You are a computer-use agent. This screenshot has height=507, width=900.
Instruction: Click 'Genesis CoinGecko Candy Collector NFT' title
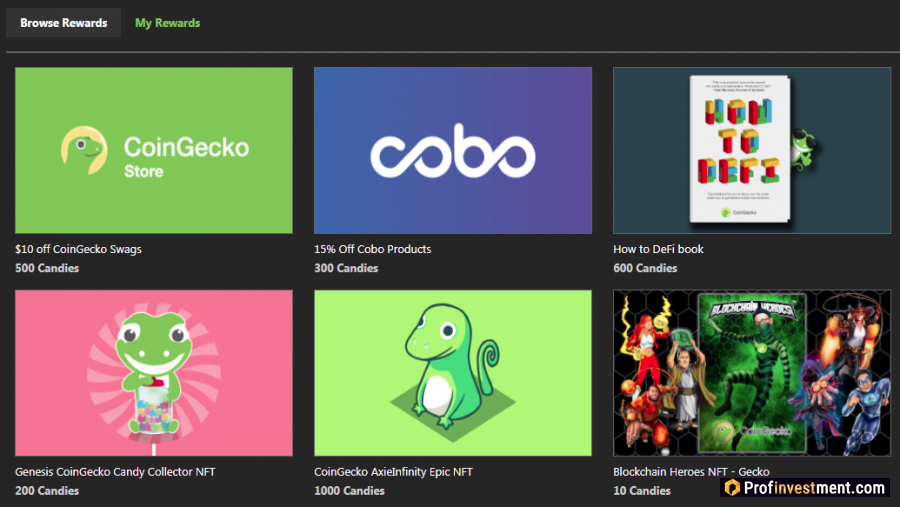click(x=115, y=472)
